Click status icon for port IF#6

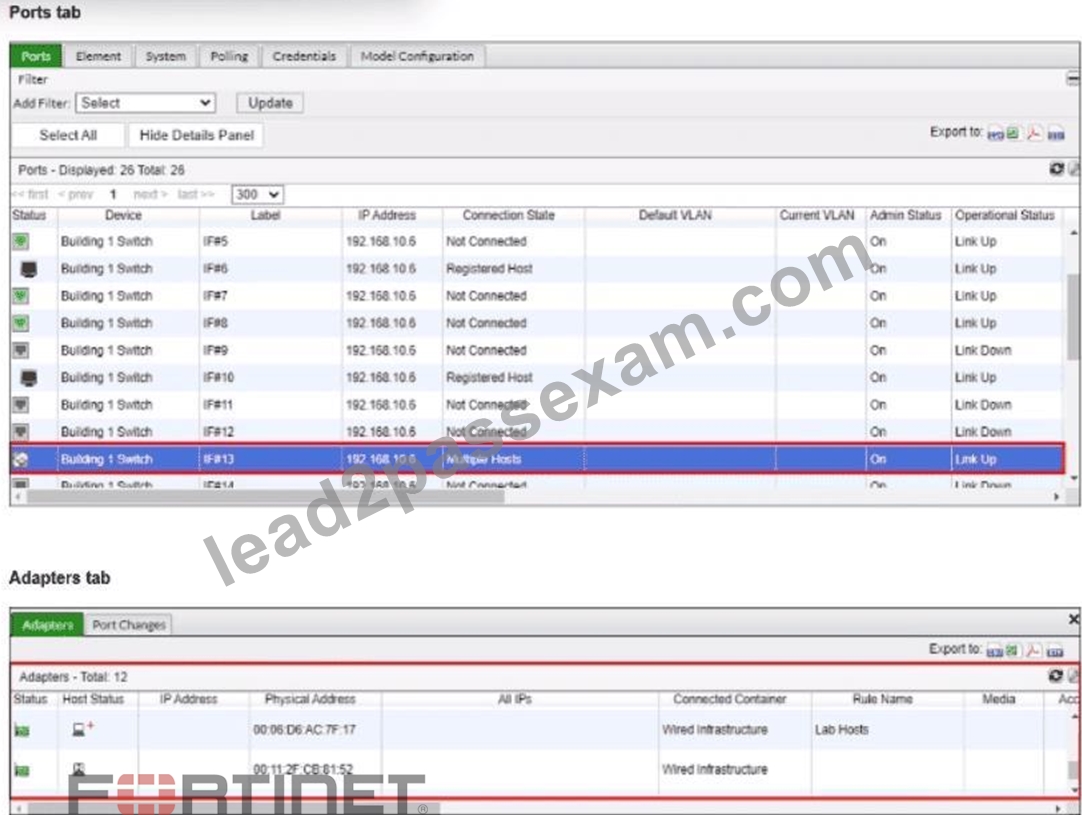click(28, 268)
